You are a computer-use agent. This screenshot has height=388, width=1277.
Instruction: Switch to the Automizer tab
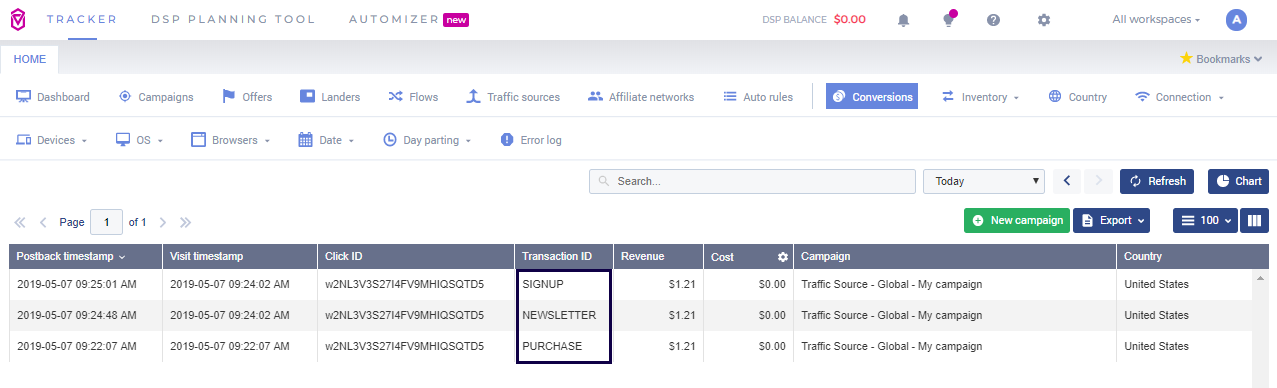coord(409,19)
